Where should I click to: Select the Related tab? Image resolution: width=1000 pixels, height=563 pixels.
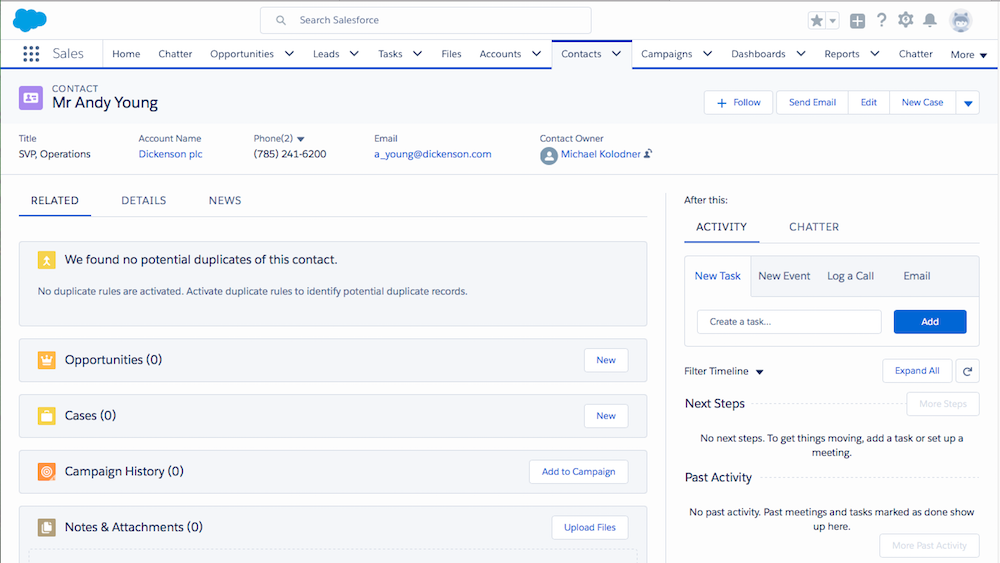[x=55, y=200]
